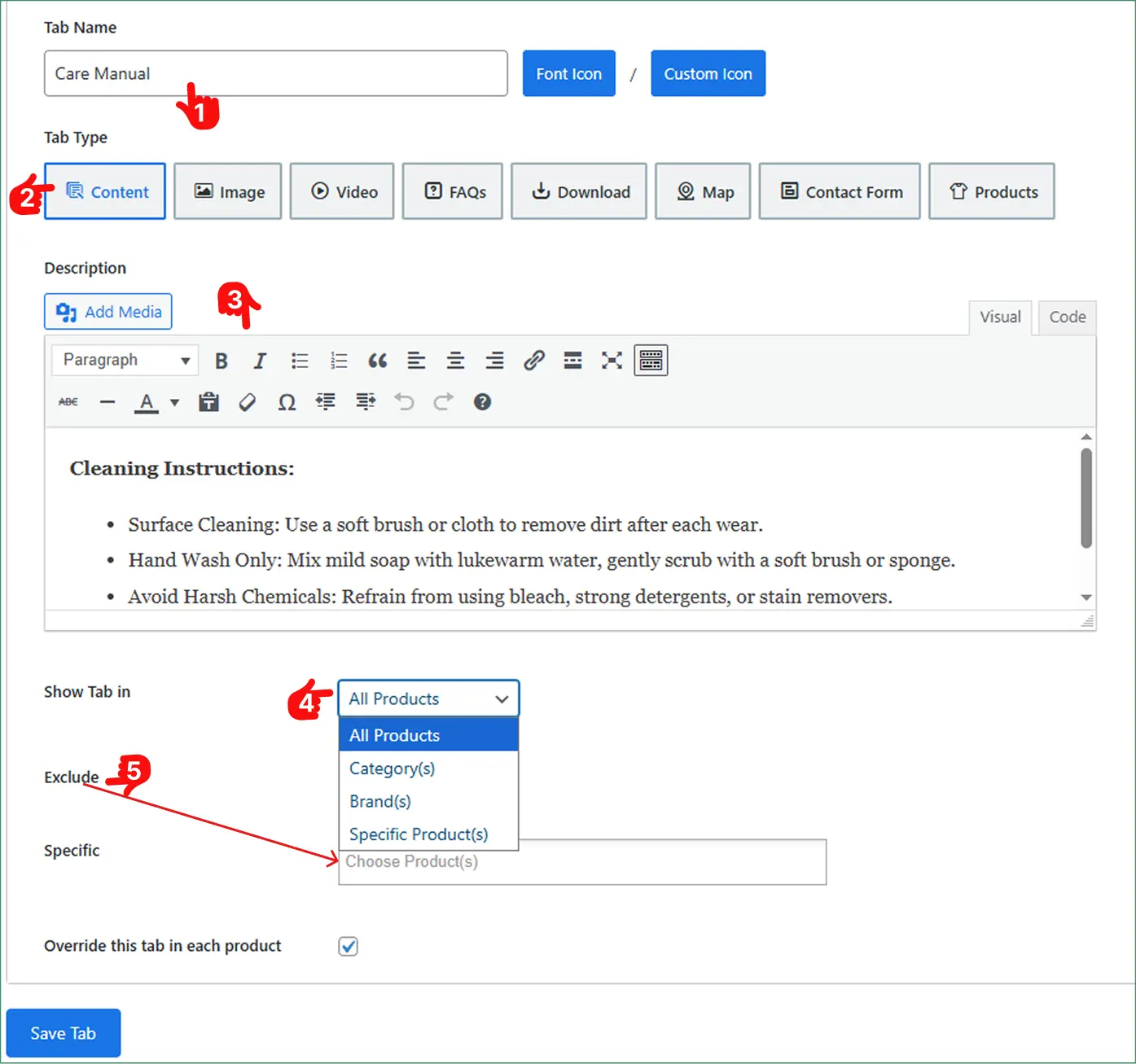This screenshot has height=1064, width=1136.
Task: Toggle fullscreen editor mode icon
Action: (x=612, y=361)
